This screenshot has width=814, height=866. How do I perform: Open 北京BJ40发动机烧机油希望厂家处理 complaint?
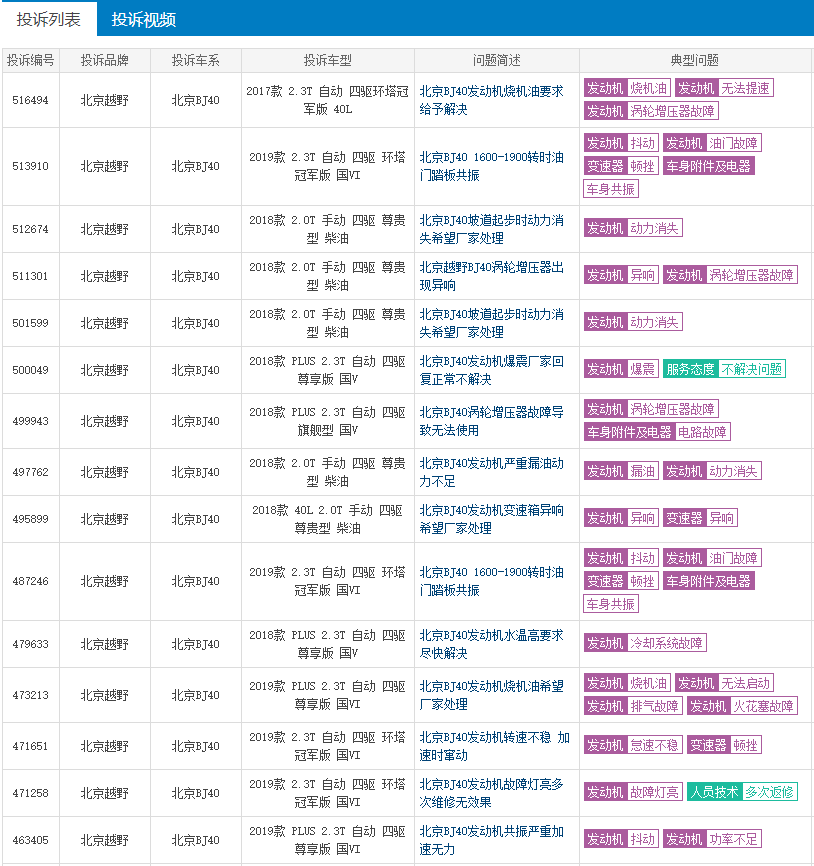click(x=491, y=695)
